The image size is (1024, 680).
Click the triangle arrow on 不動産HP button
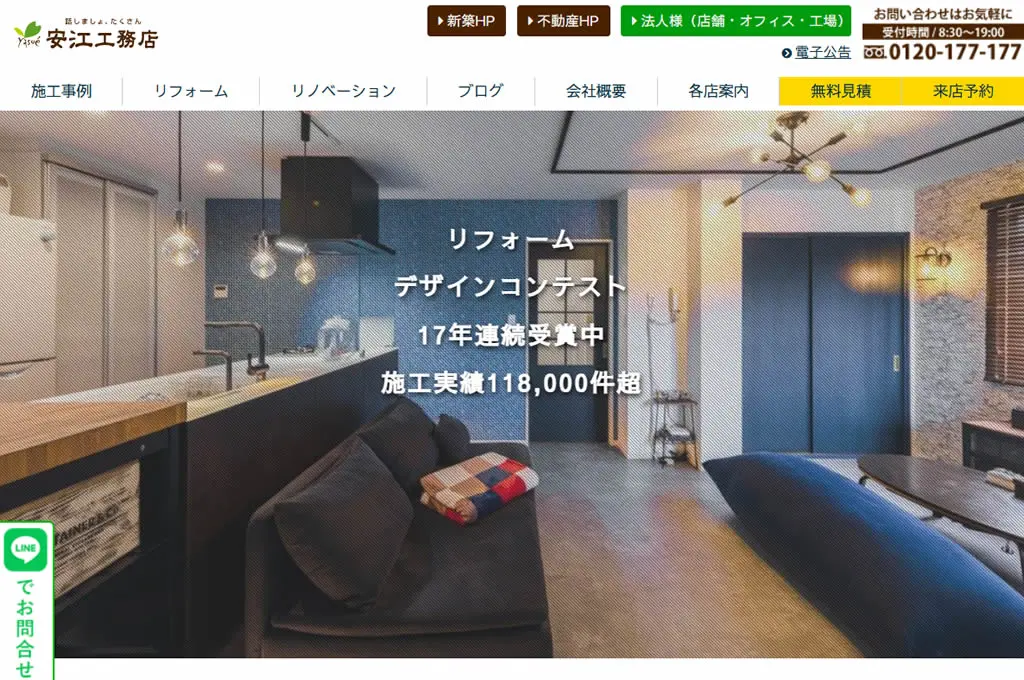click(x=530, y=21)
